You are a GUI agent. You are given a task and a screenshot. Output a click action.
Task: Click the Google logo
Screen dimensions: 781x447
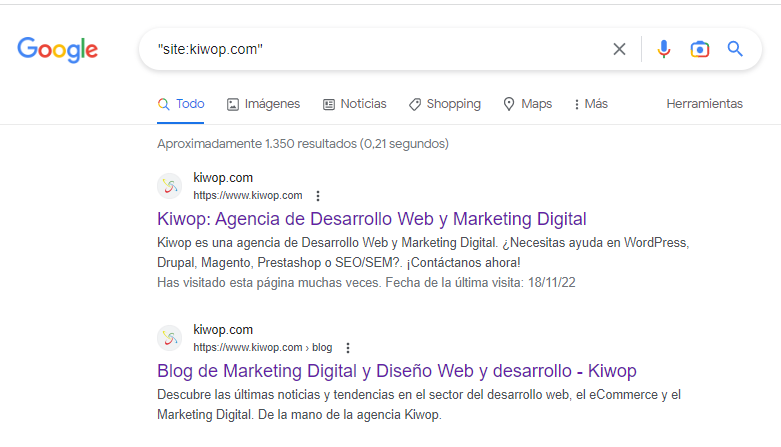click(x=57, y=50)
